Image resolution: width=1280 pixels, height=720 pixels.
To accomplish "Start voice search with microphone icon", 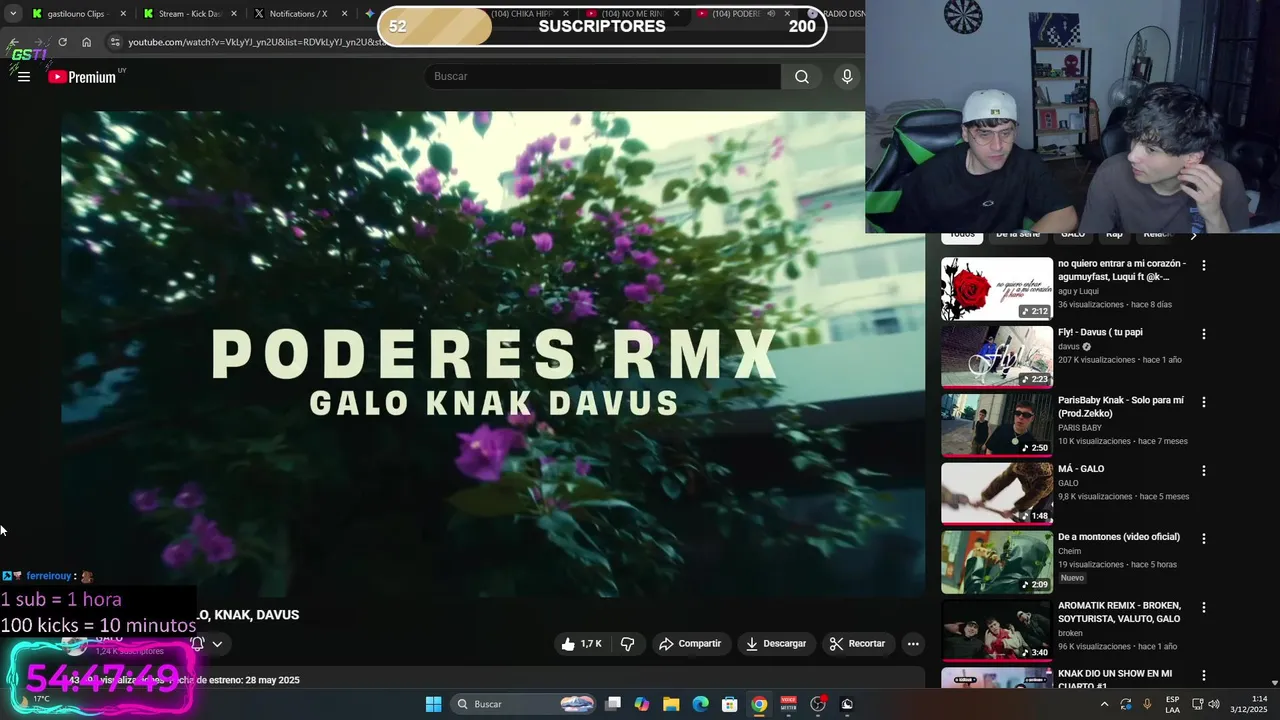I will click(x=847, y=77).
